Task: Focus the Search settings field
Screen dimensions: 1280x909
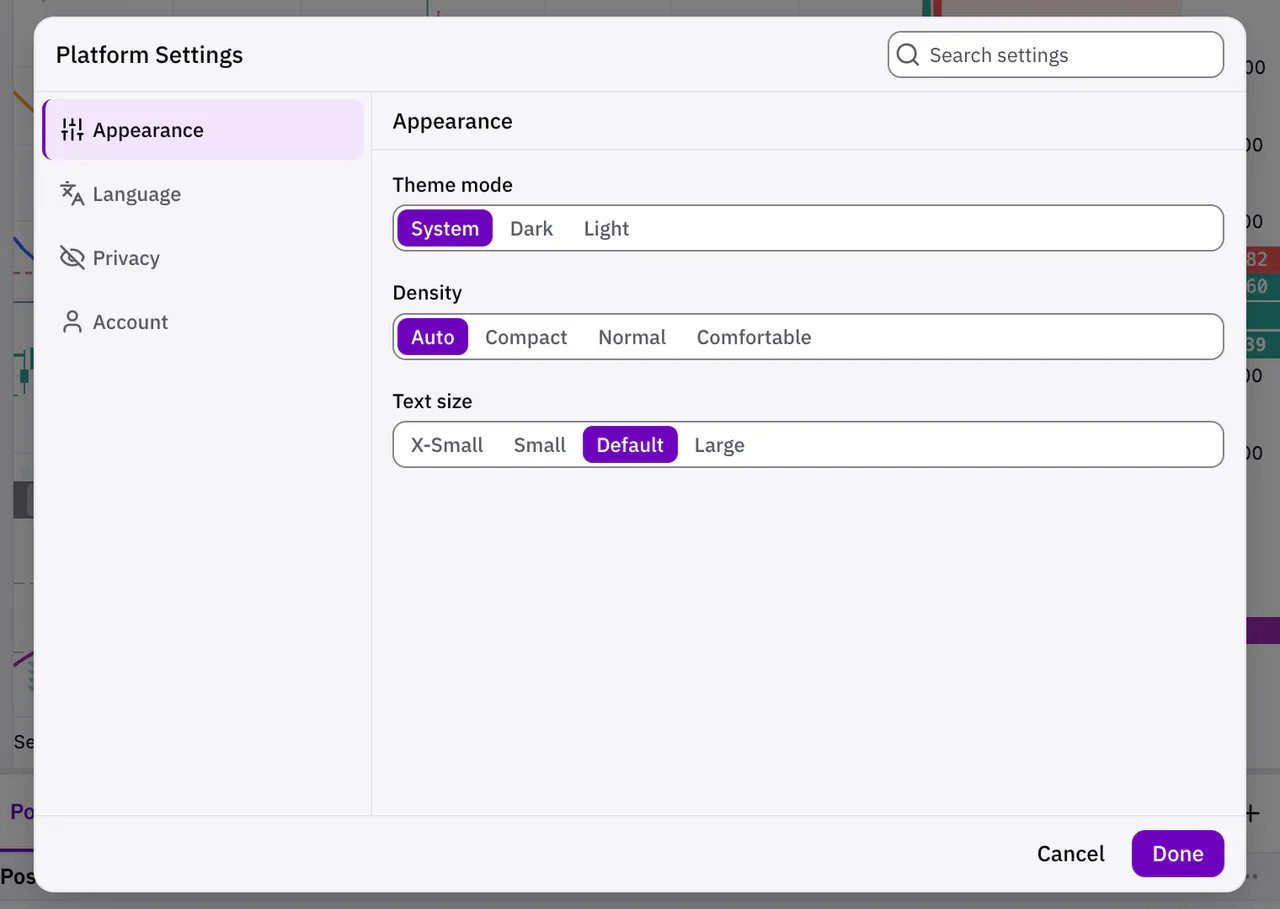Action: [1056, 55]
